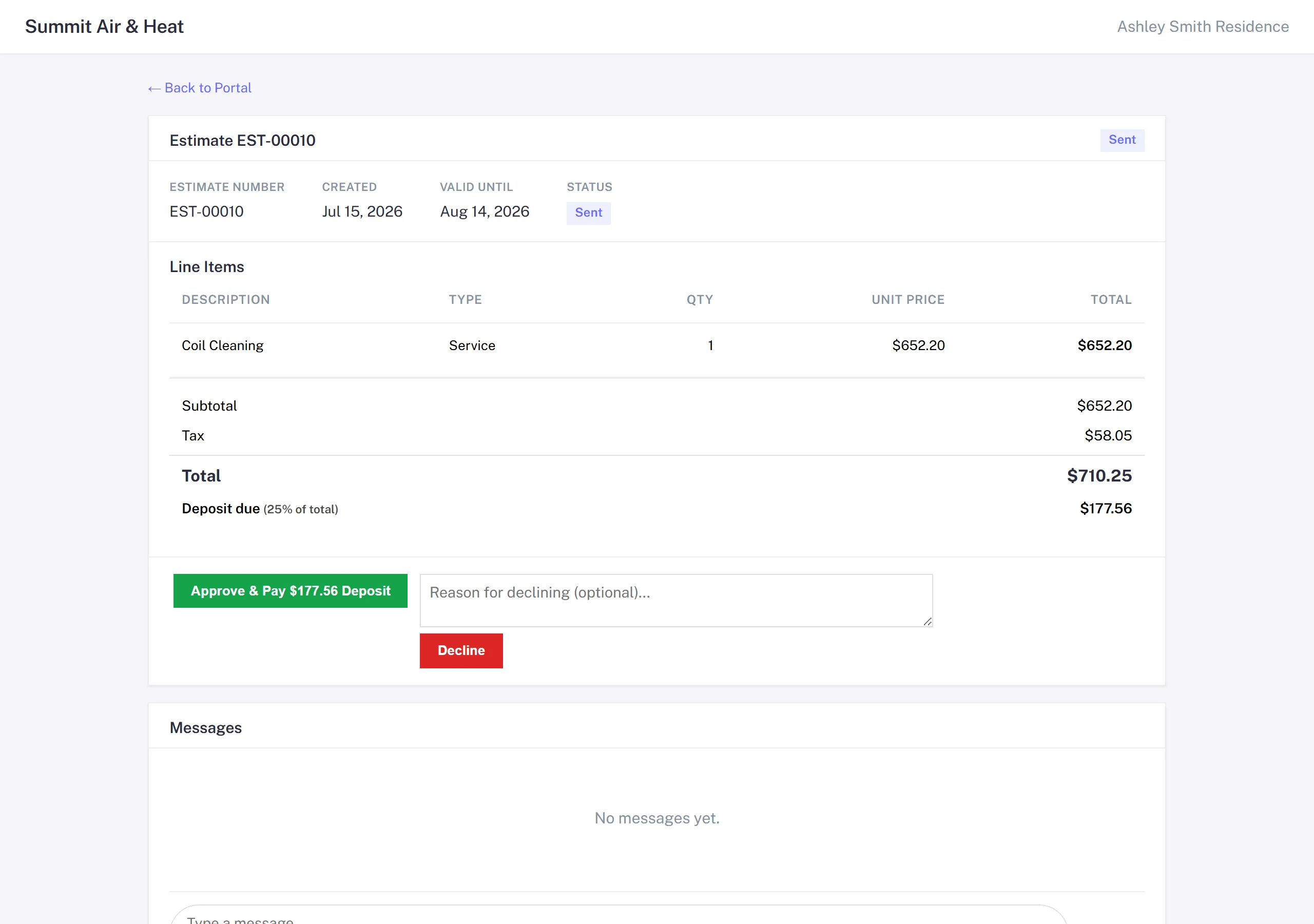Screen dimensions: 1314x924
Task: Click the Service type cell
Action: click(x=472, y=345)
